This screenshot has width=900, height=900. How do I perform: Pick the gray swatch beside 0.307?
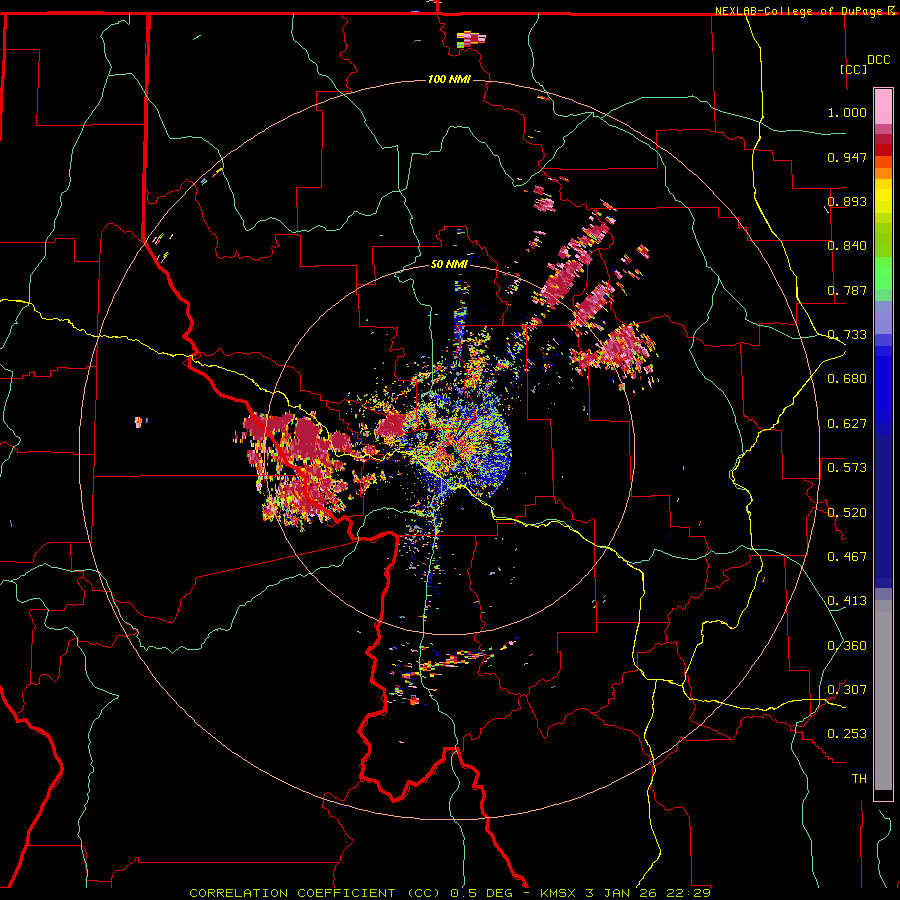[x=883, y=695]
